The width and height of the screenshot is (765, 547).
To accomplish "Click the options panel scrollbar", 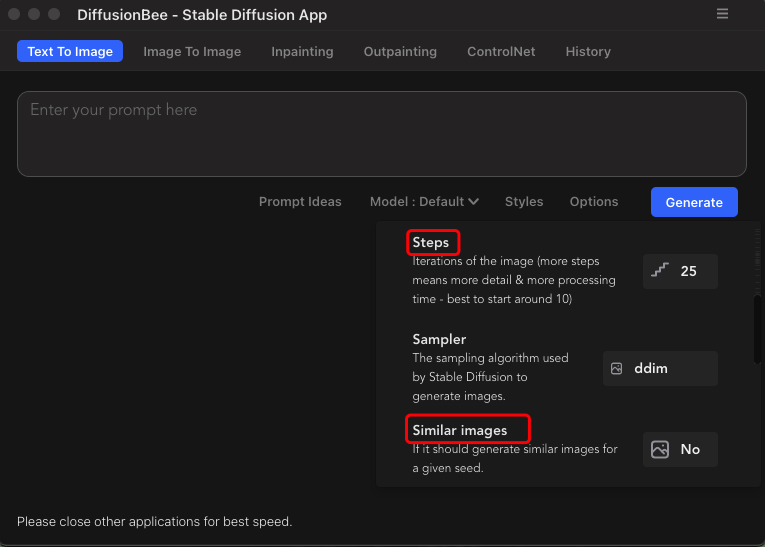I will pos(757,329).
